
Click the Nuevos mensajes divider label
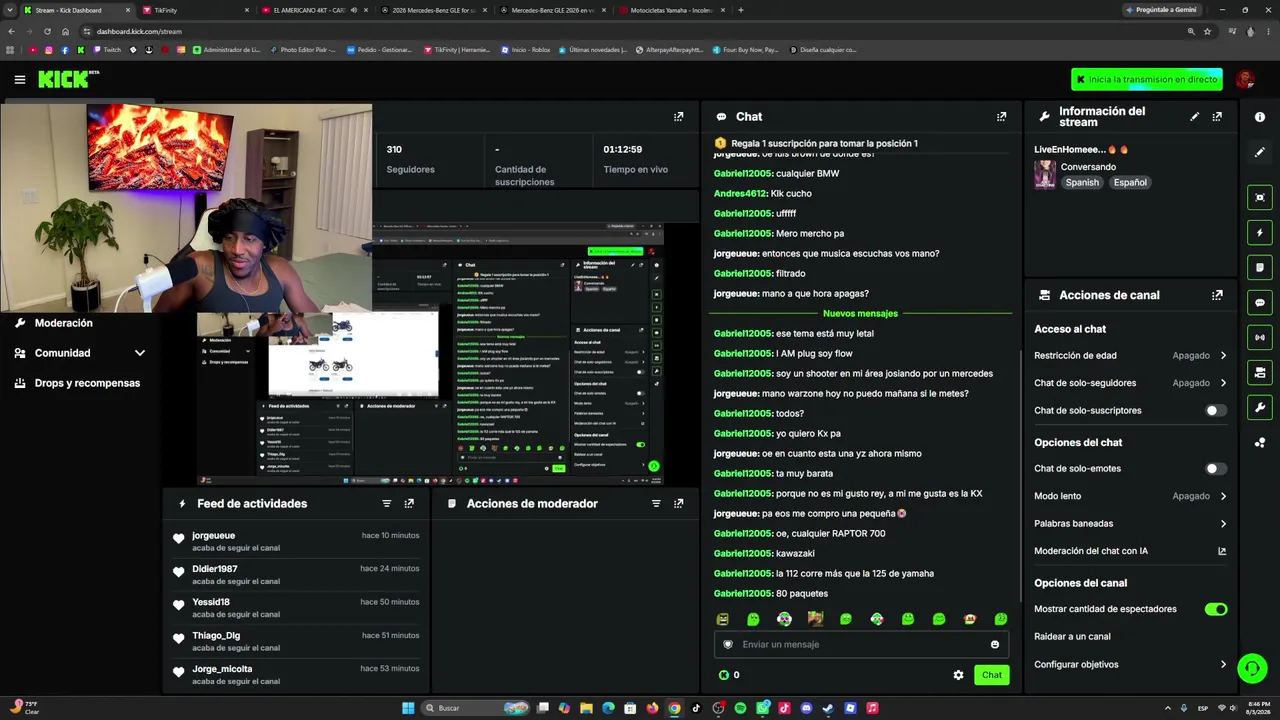860,314
